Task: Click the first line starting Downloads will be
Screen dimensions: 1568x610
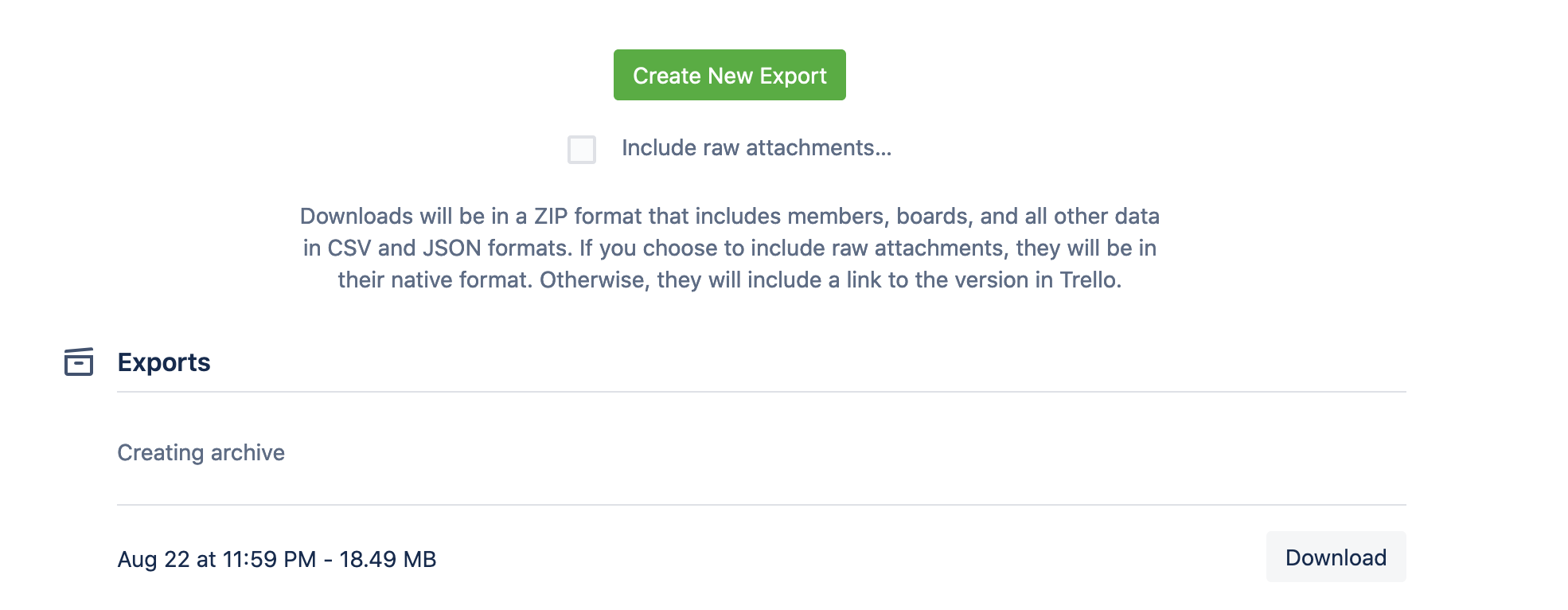Action: pyautogui.click(x=729, y=217)
